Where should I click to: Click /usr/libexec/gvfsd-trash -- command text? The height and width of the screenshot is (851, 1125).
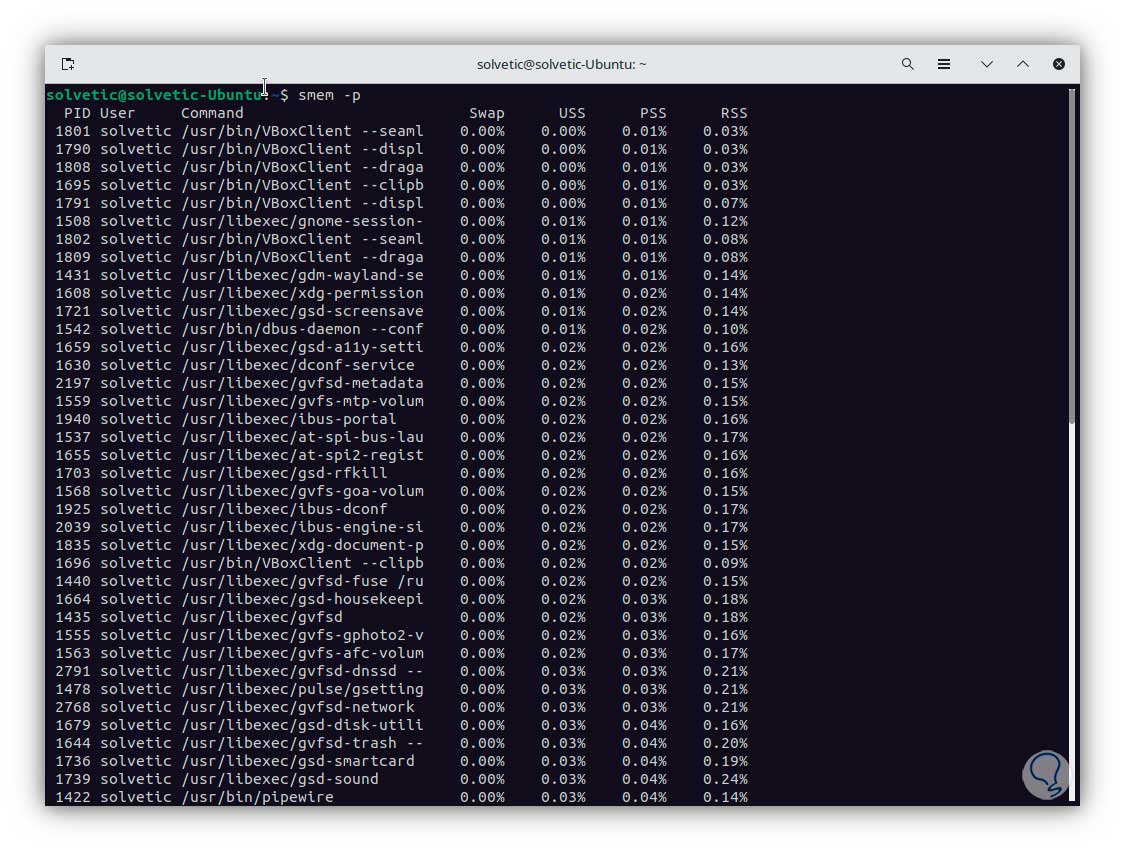pyautogui.click(x=302, y=743)
